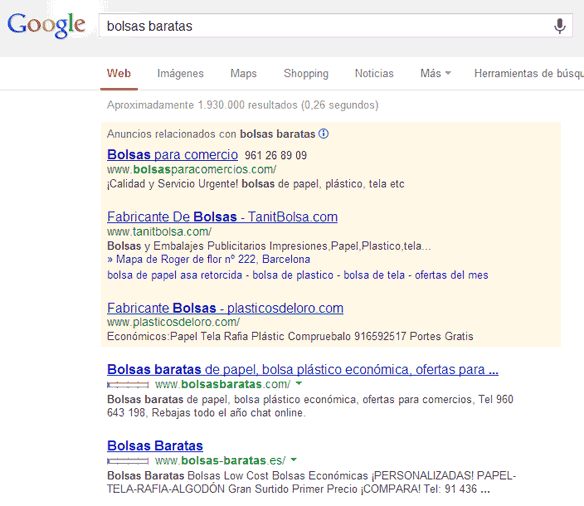This screenshot has width=584, height=506.
Task: Click the phone number 961 26 89 09
Action: tap(276, 155)
